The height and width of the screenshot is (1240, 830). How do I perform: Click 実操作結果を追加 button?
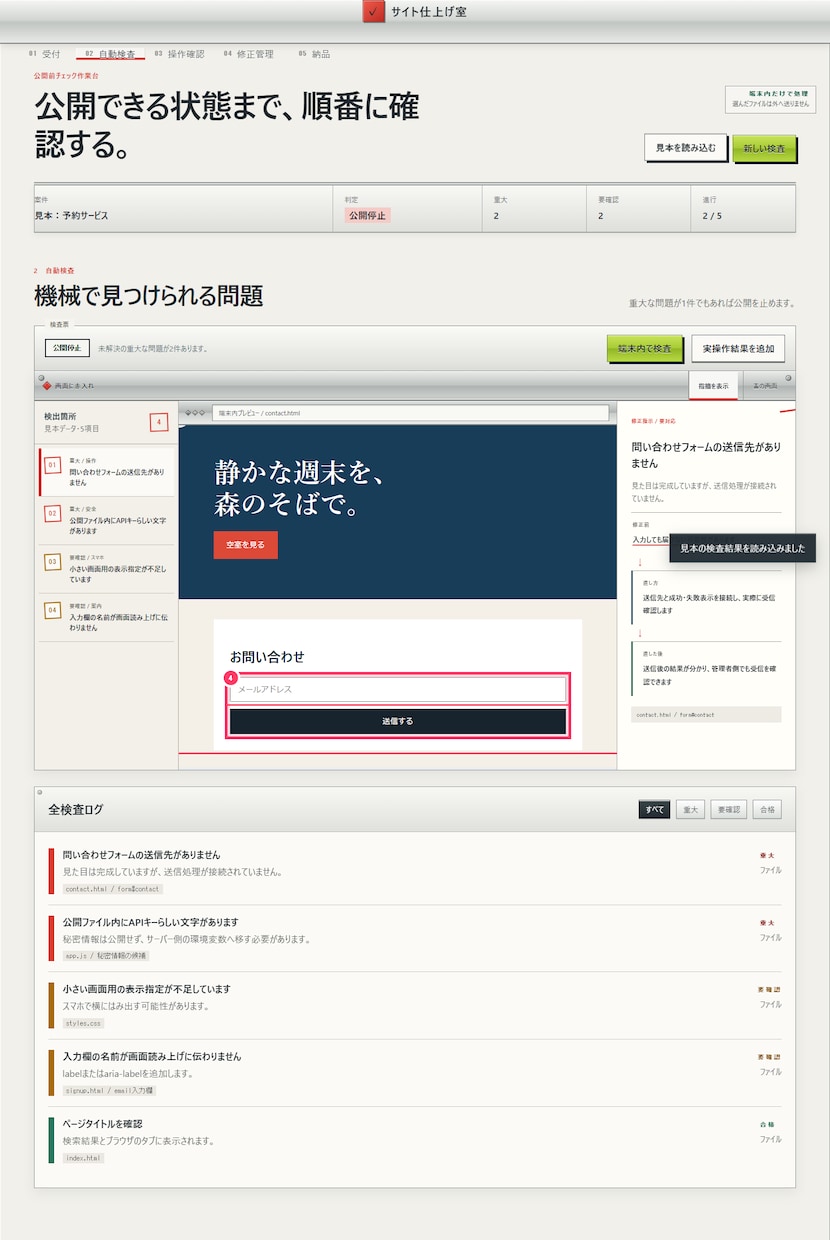(738, 348)
